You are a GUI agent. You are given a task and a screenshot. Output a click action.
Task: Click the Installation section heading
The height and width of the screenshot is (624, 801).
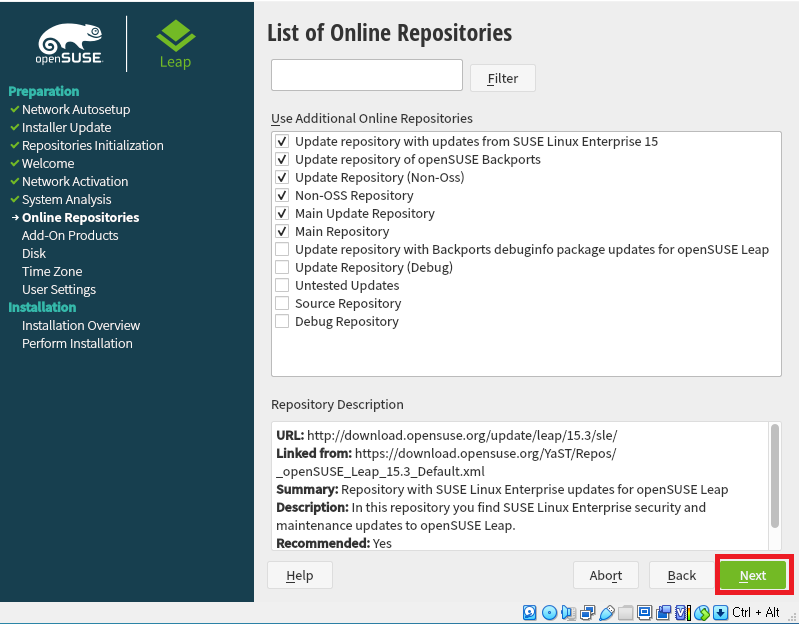click(x=42, y=307)
